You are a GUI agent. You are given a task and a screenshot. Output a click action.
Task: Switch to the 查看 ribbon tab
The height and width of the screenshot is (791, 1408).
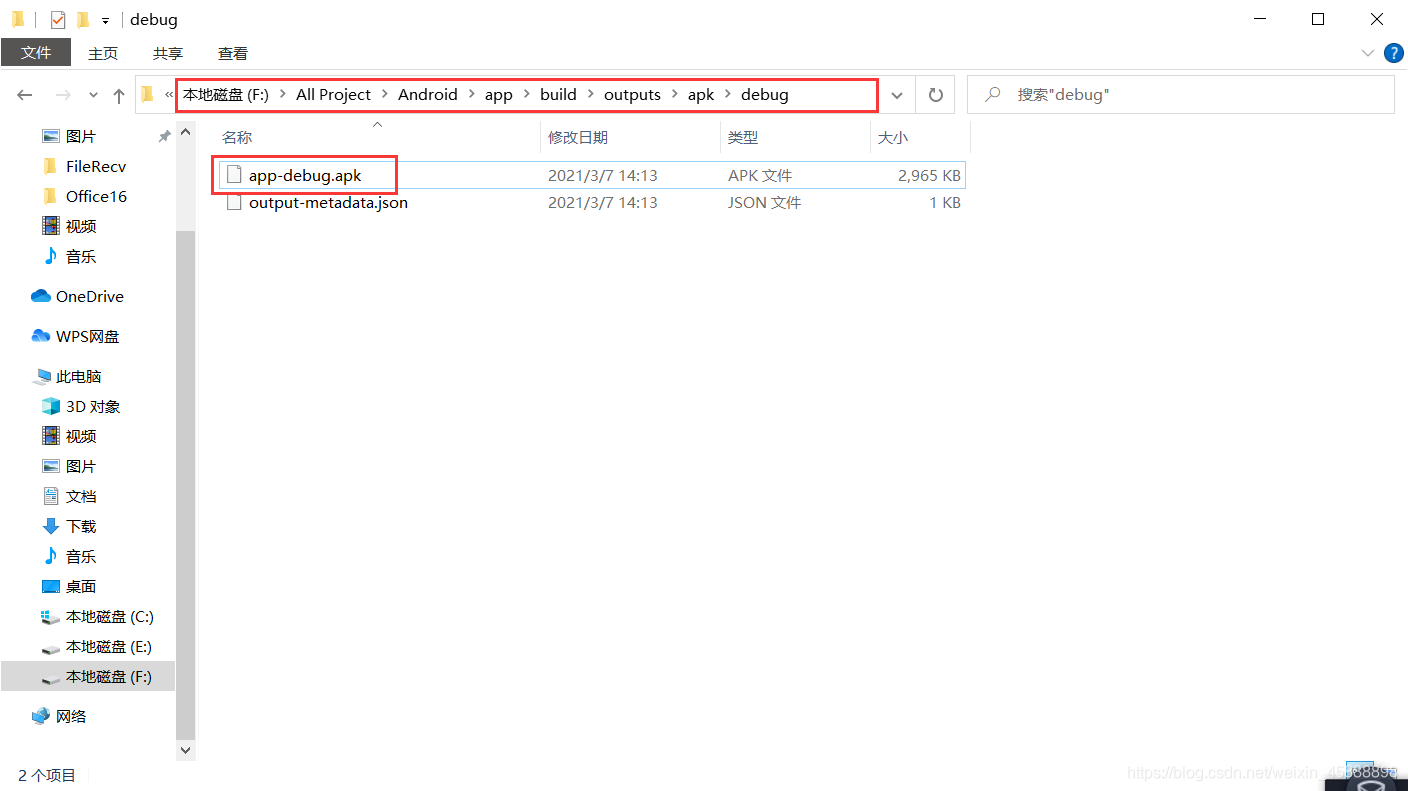233,53
